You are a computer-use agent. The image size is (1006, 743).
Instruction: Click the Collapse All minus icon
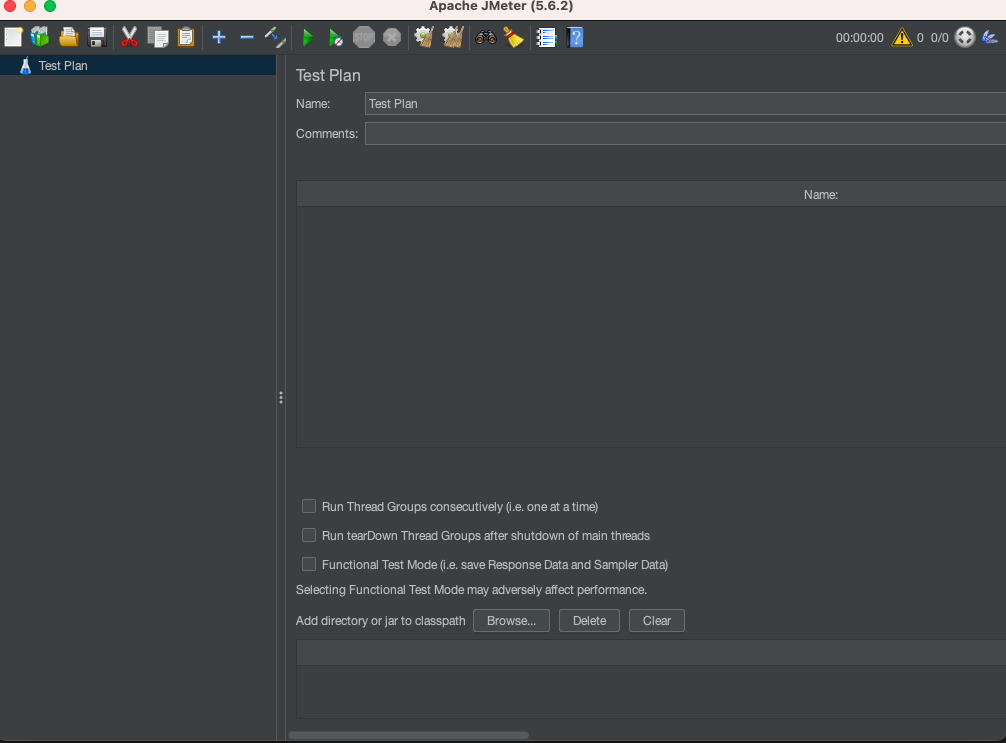click(246, 37)
